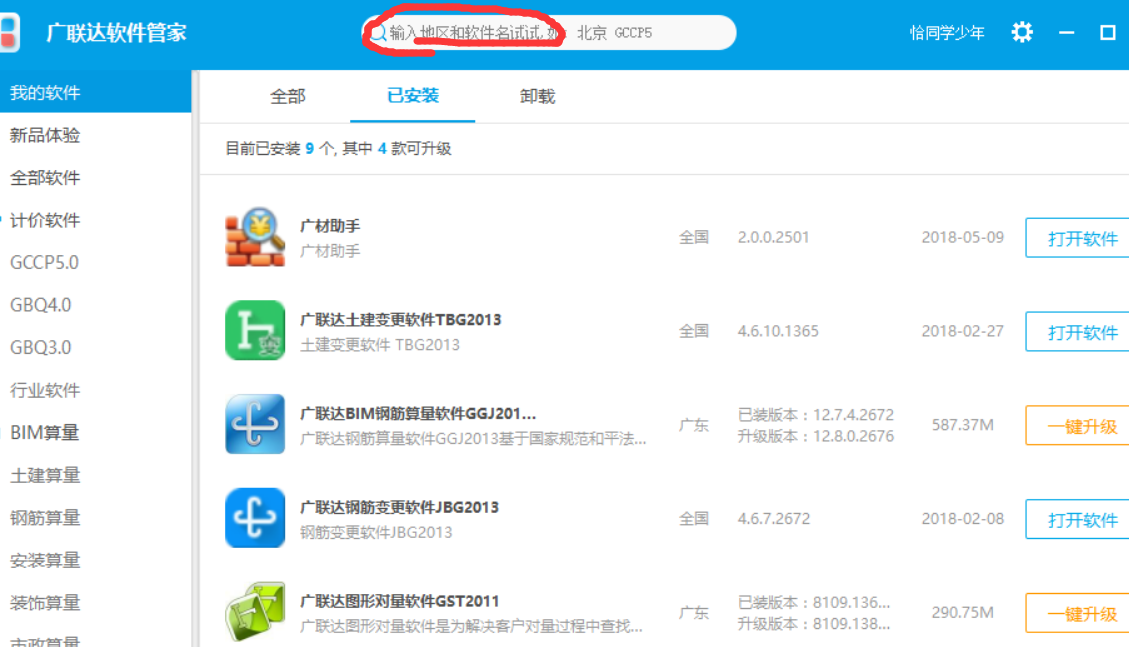
Task: Click the date 2018-05-09
Action: 962,237
